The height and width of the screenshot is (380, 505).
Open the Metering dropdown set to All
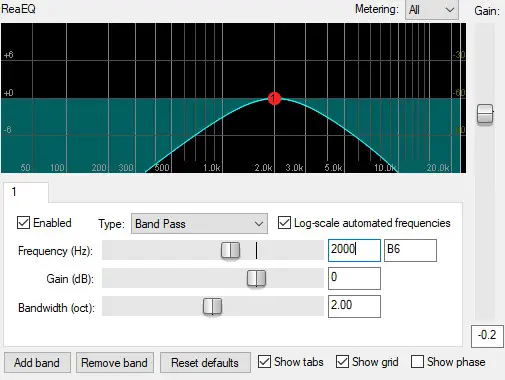click(432, 10)
